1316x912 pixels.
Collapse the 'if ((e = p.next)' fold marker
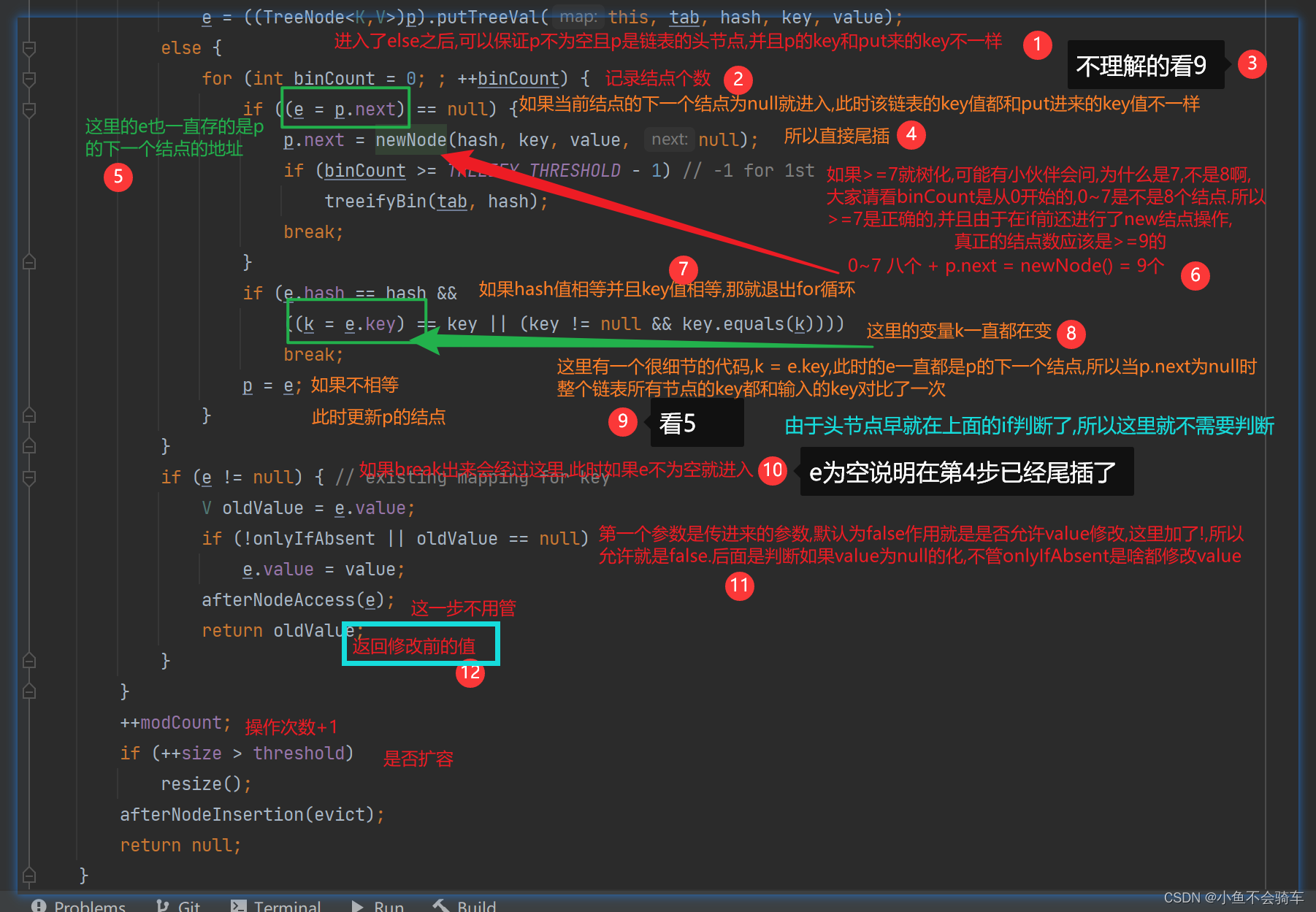(29, 110)
